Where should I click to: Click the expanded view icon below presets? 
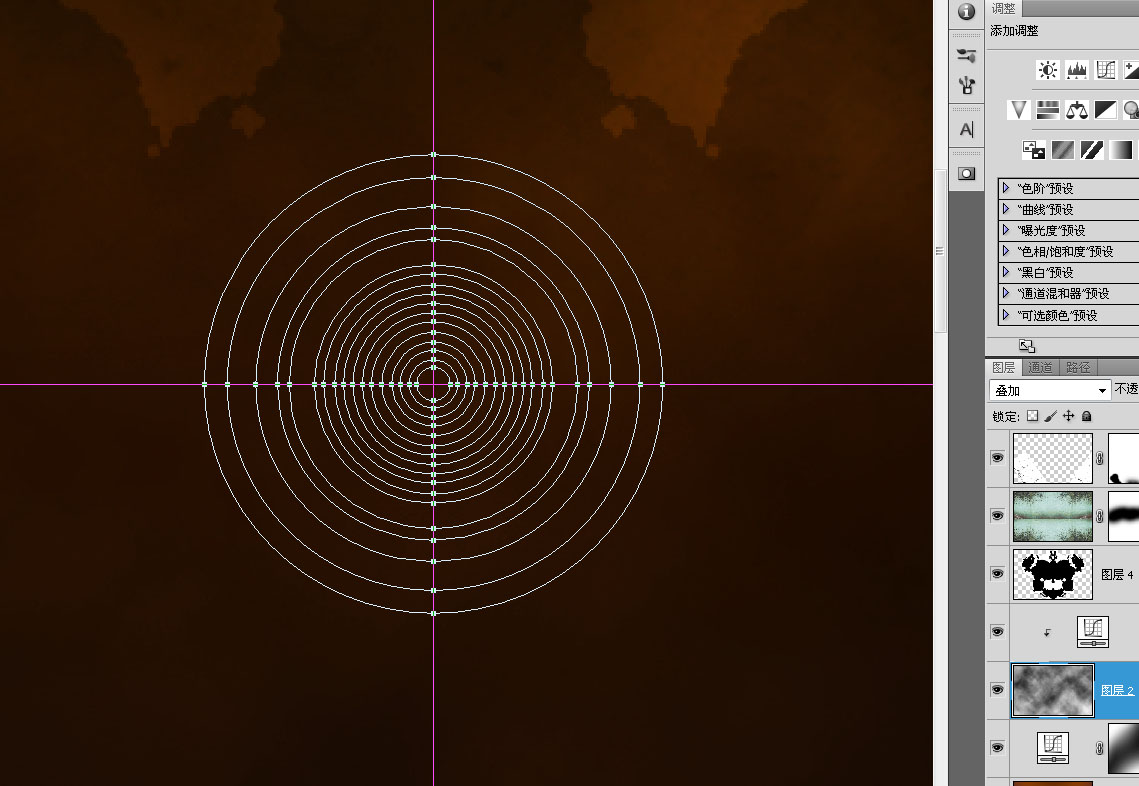click(x=1026, y=346)
